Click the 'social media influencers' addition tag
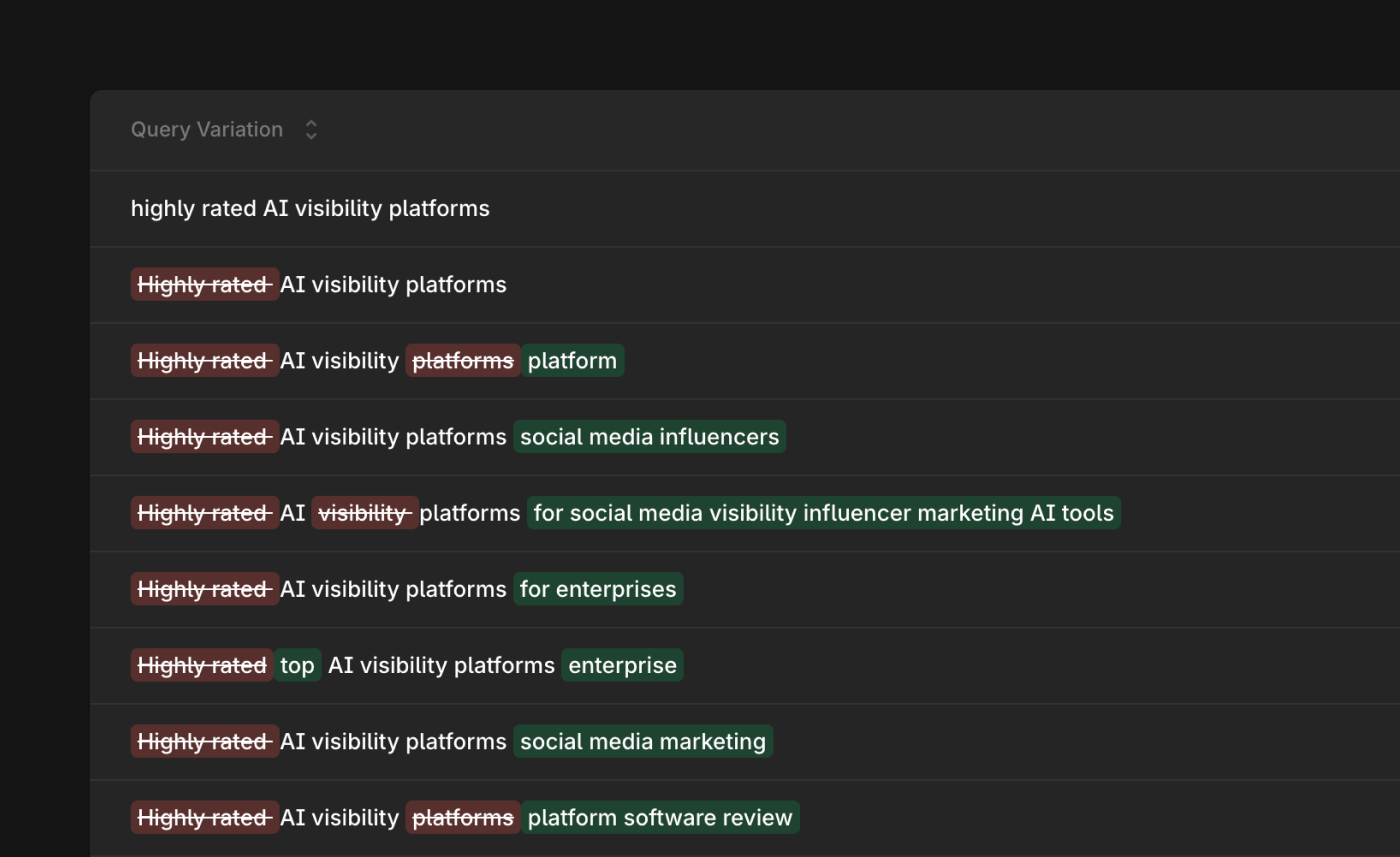Viewport: 1400px width, 857px height. pos(649,436)
